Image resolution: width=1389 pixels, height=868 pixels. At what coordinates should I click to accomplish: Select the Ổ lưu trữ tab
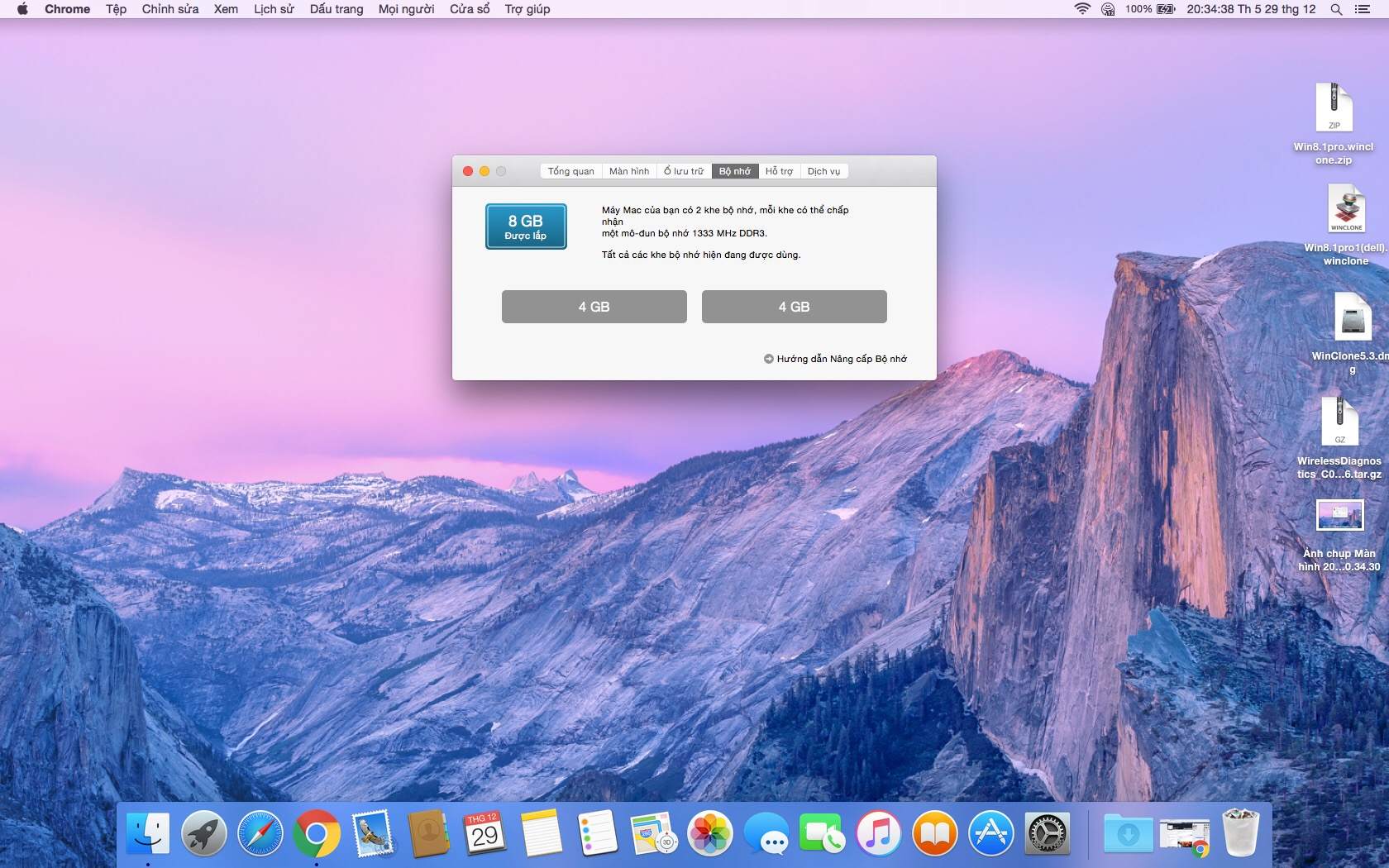[x=683, y=171]
